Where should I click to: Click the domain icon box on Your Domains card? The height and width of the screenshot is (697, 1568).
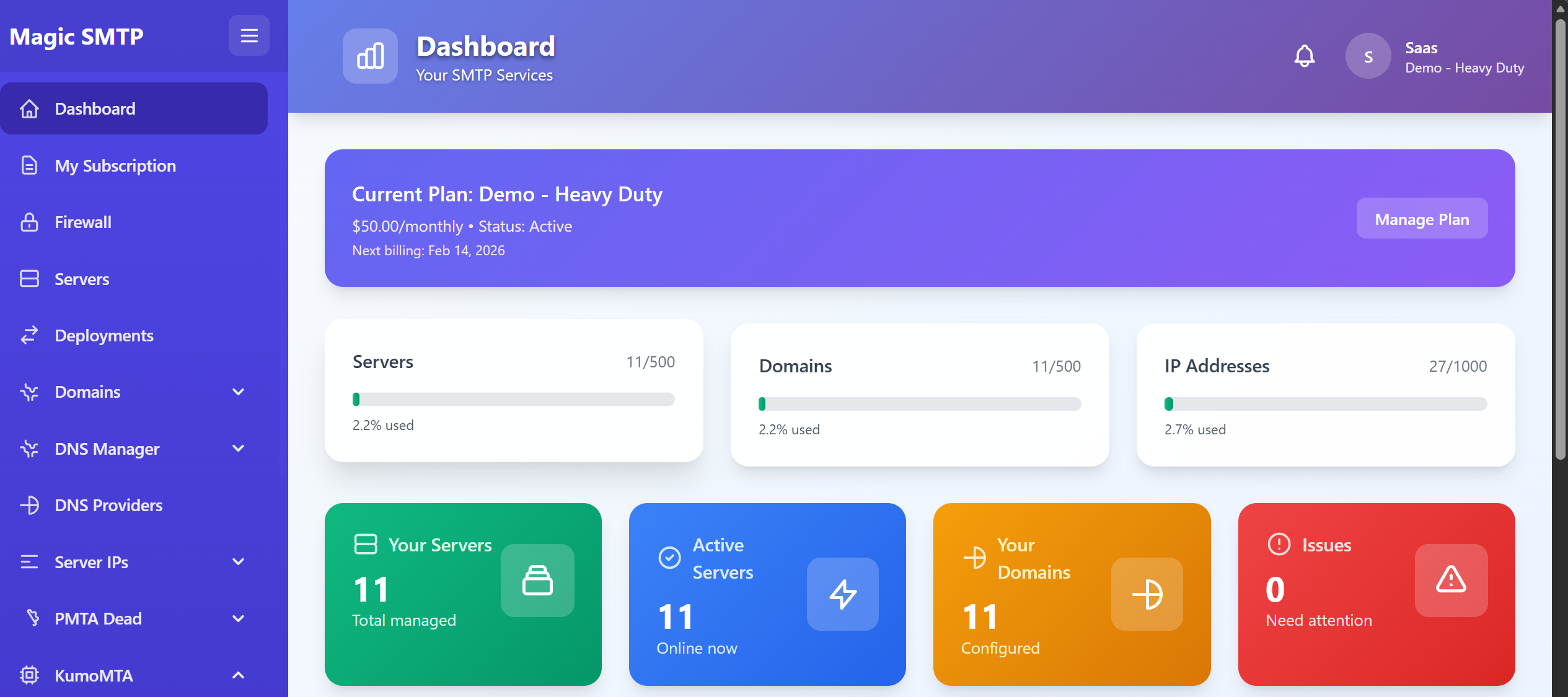(1147, 594)
